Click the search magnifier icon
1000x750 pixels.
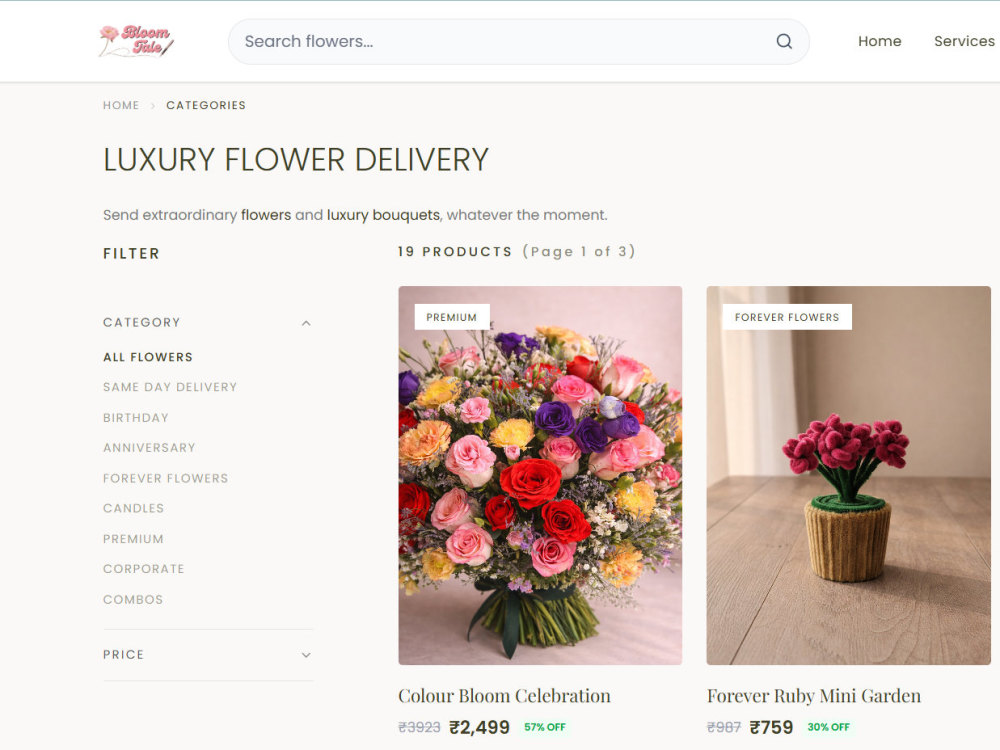784,41
